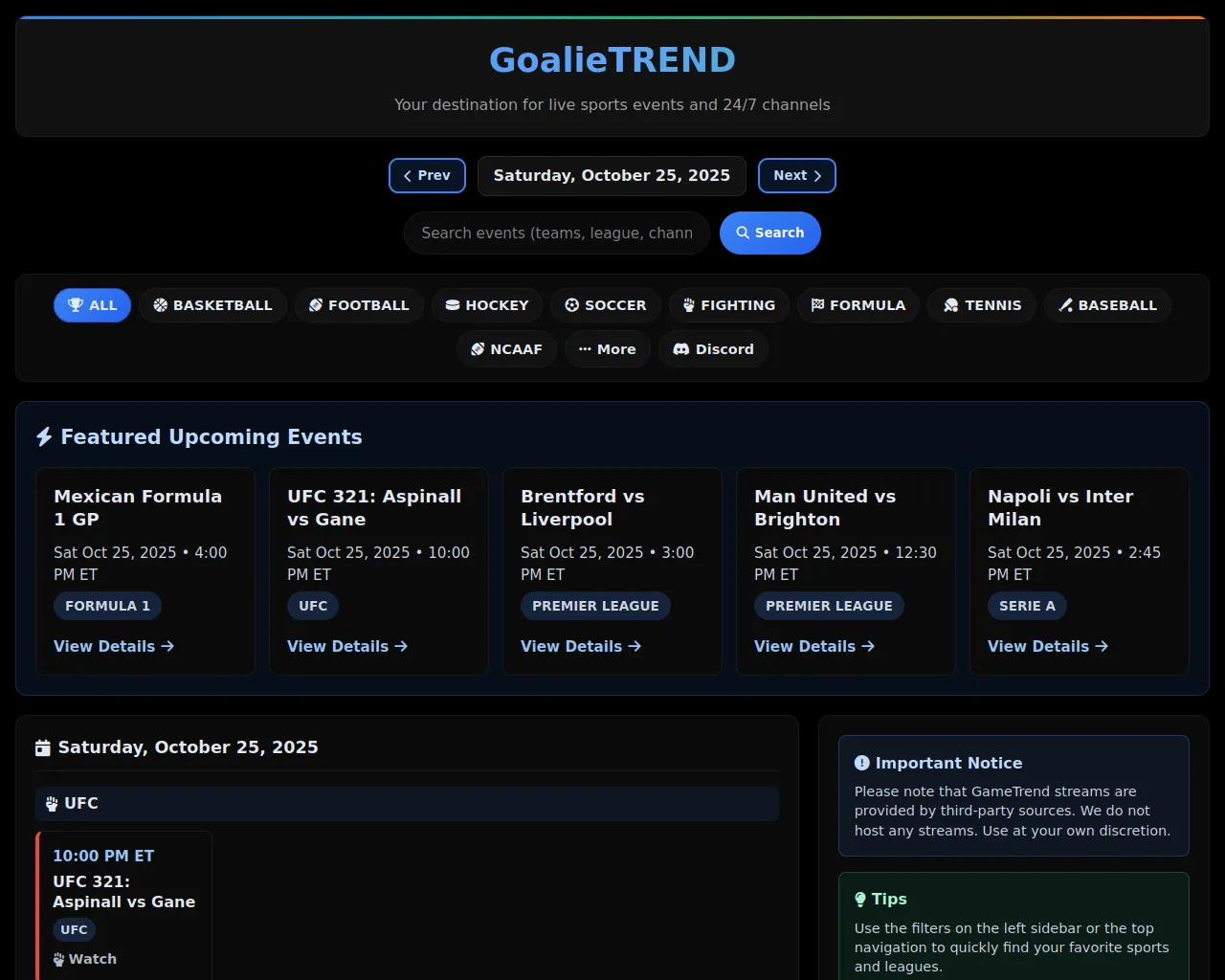
Task: Go to previous day with Prev
Action: [x=427, y=175]
